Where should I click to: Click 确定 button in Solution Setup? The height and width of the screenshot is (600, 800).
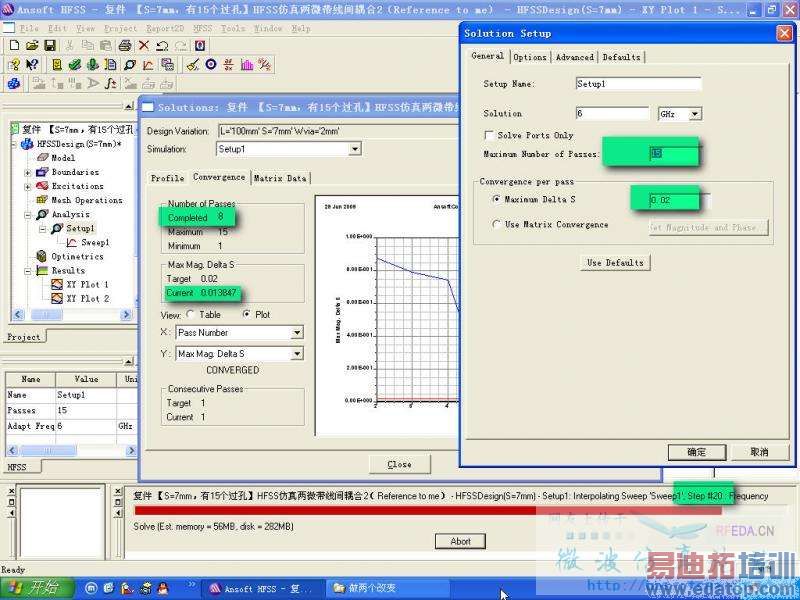coord(696,452)
